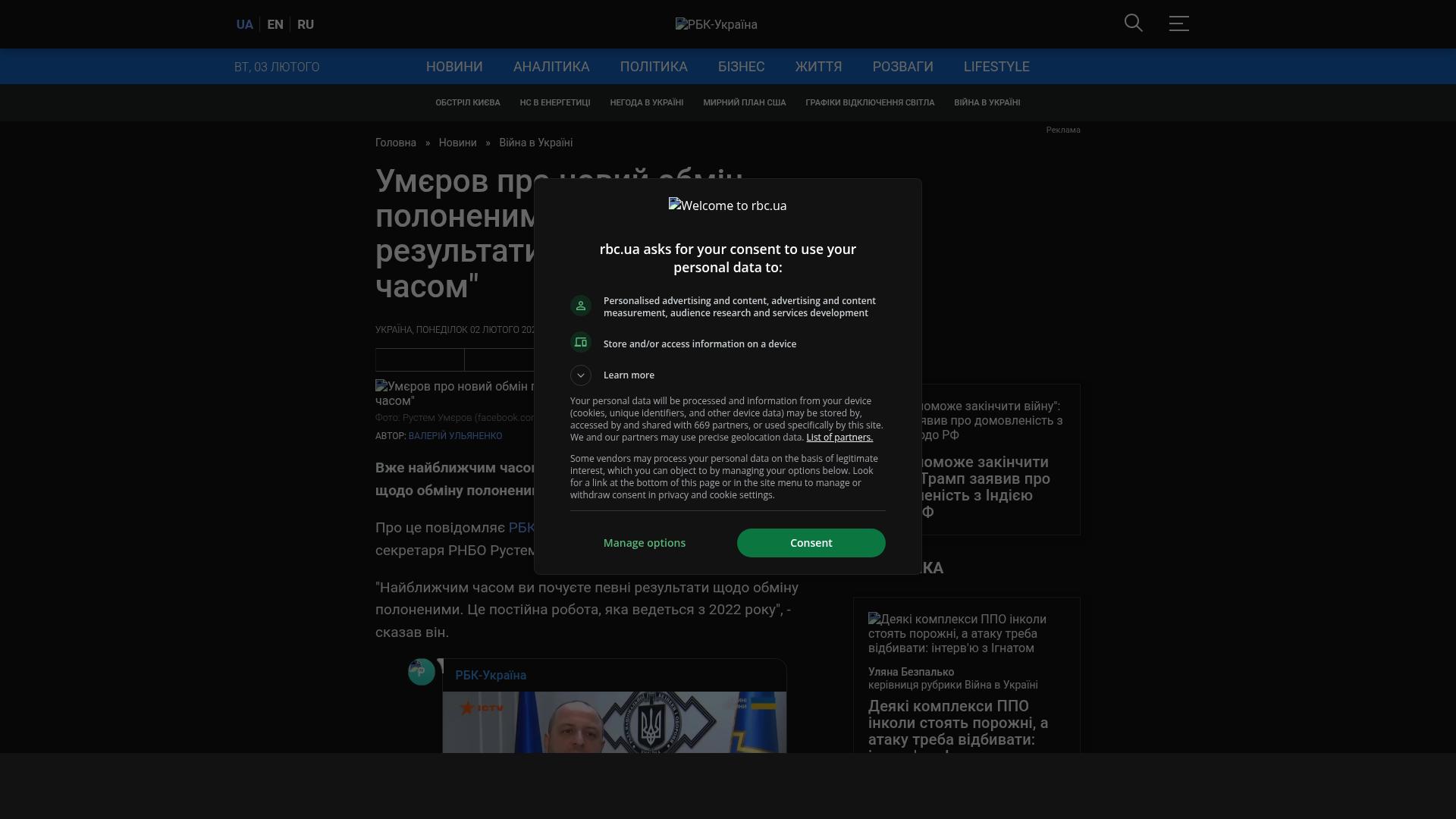The image size is (1456, 819).
Task: Click the Новини breadcrumb link
Action: (x=457, y=143)
